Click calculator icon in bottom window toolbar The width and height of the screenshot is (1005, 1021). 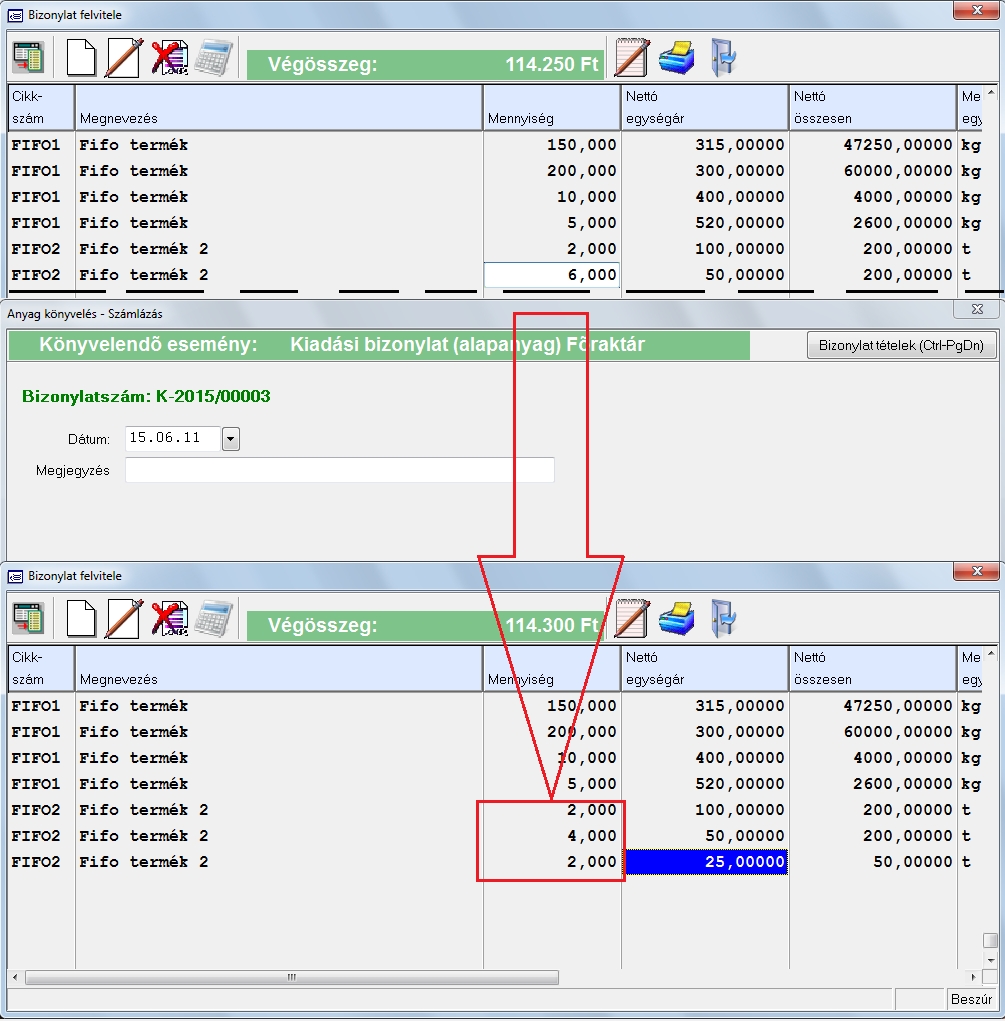tap(213, 619)
